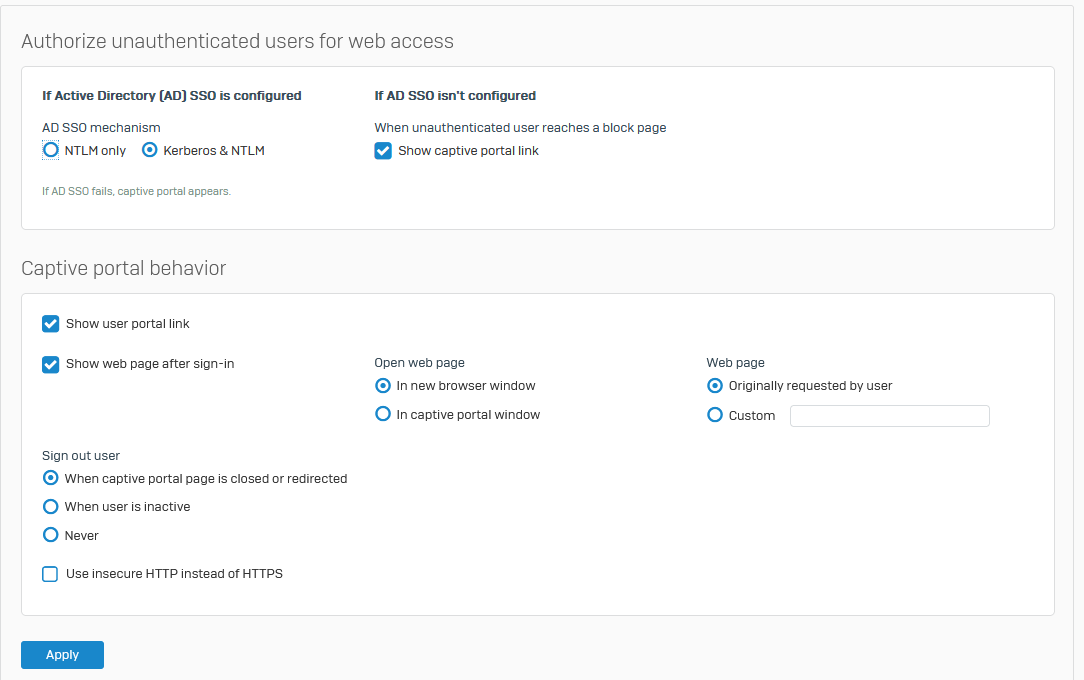Click the 'Open web page' label
The image size is (1084, 680).
420,363
